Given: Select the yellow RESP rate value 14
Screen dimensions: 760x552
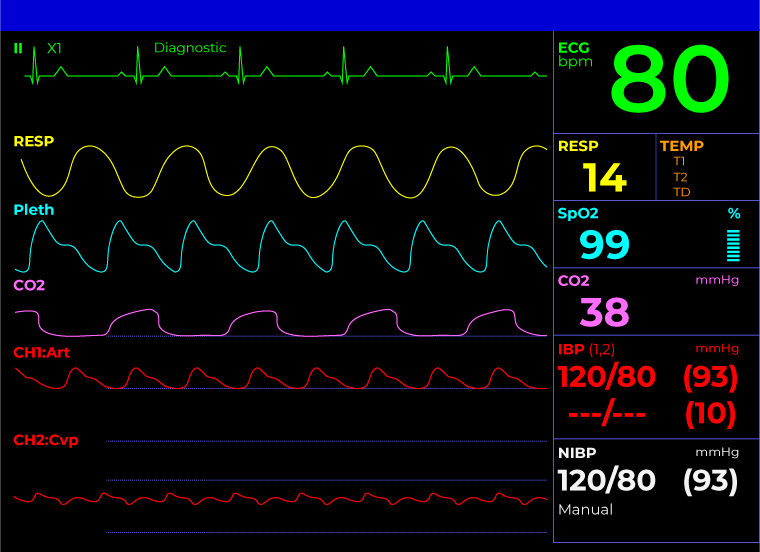Looking at the screenshot, I should tap(604, 178).
